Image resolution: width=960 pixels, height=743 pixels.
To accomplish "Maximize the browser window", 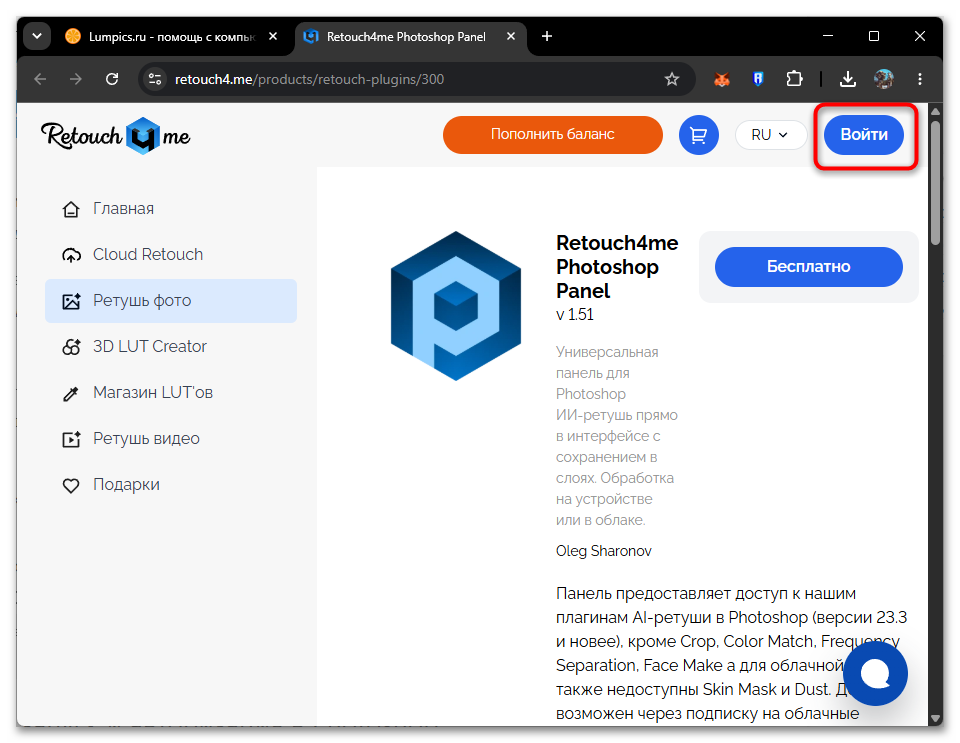I will tap(874, 36).
